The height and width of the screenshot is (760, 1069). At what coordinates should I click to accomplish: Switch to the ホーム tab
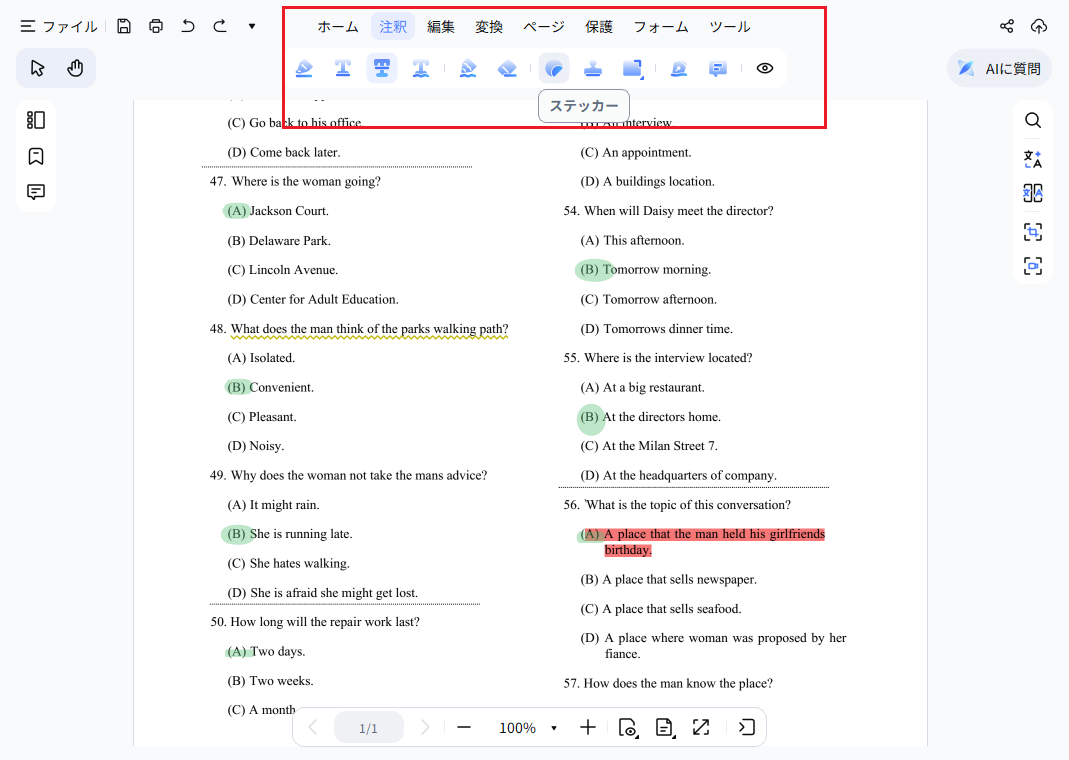[338, 27]
